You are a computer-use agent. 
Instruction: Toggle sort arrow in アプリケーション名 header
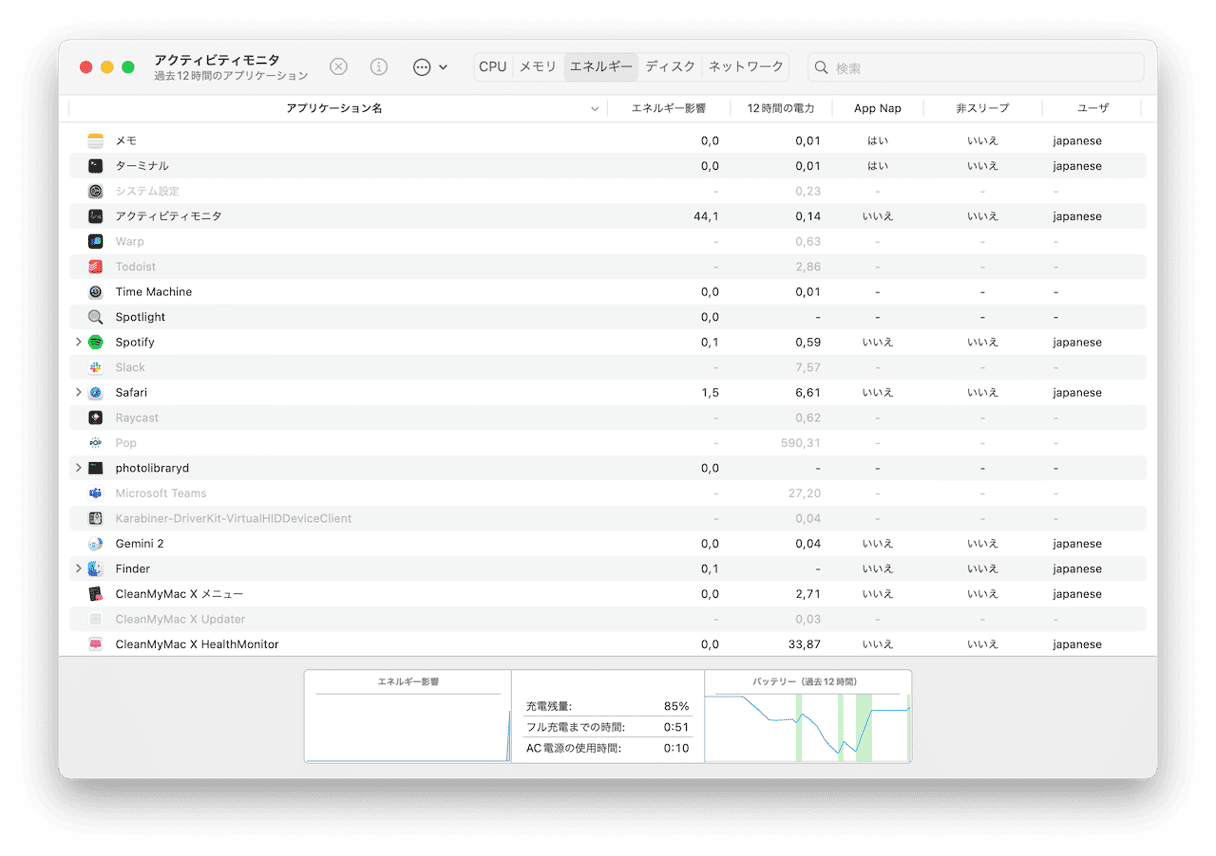pos(595,109)
